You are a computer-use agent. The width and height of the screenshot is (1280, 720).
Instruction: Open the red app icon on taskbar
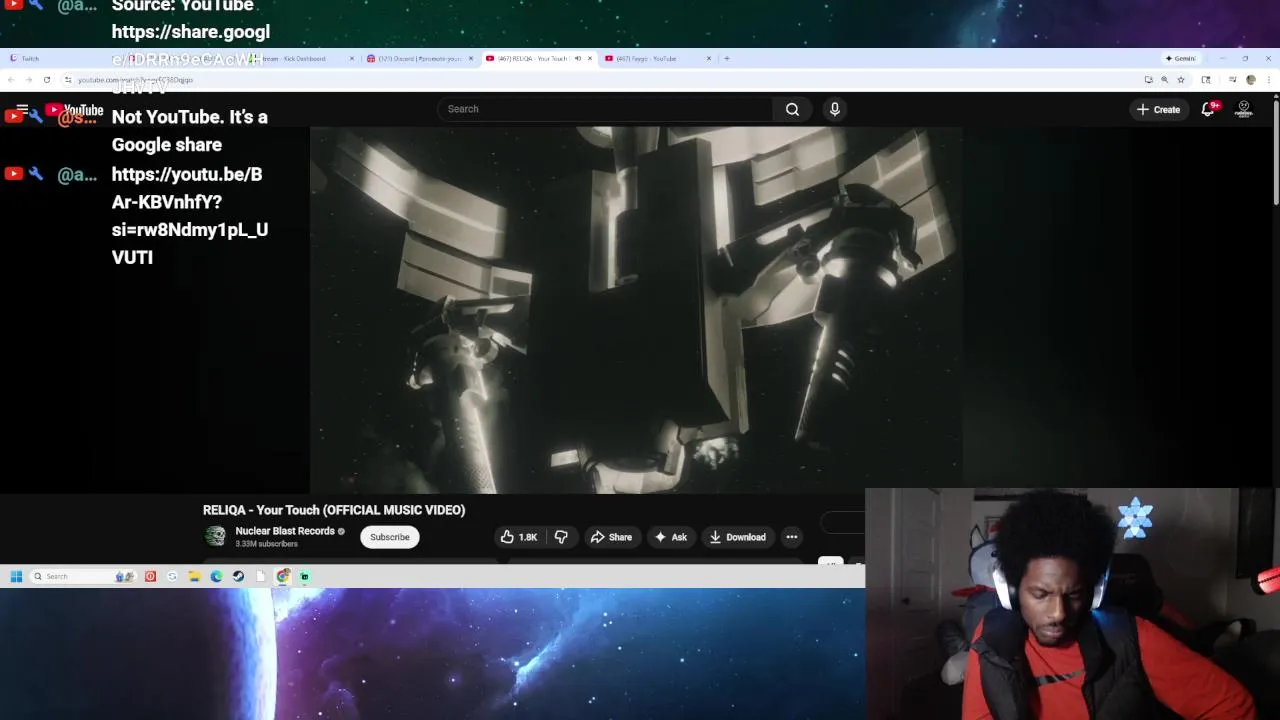point(150,576)
